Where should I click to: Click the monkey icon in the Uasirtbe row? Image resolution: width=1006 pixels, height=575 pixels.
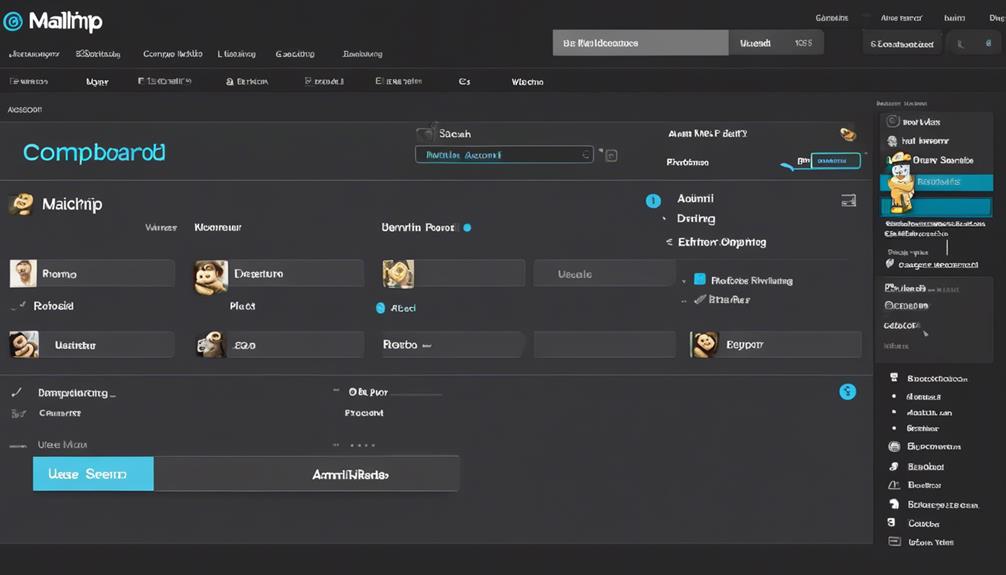tap(24, 345)
